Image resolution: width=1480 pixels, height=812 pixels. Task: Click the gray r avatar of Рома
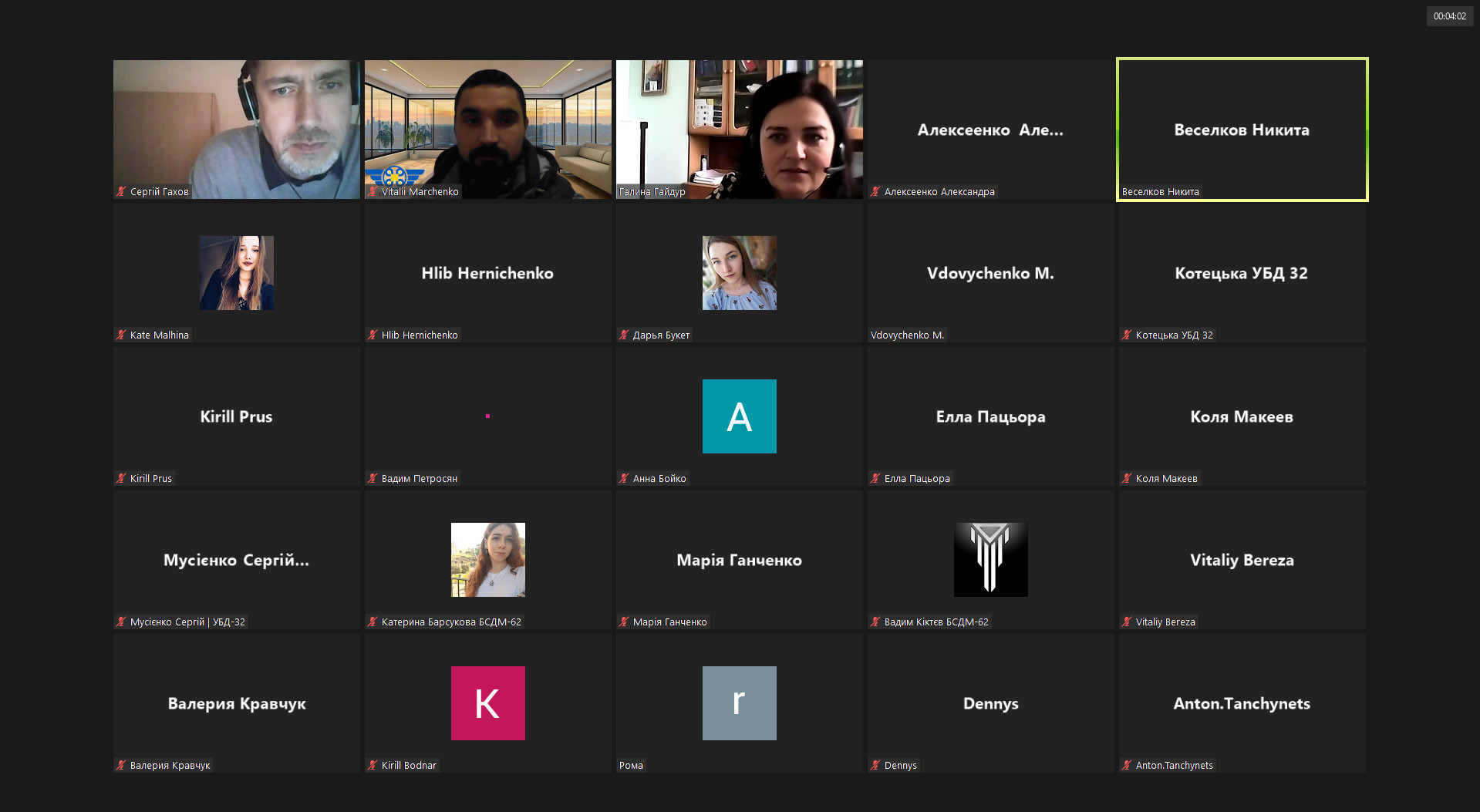[740, 703]
